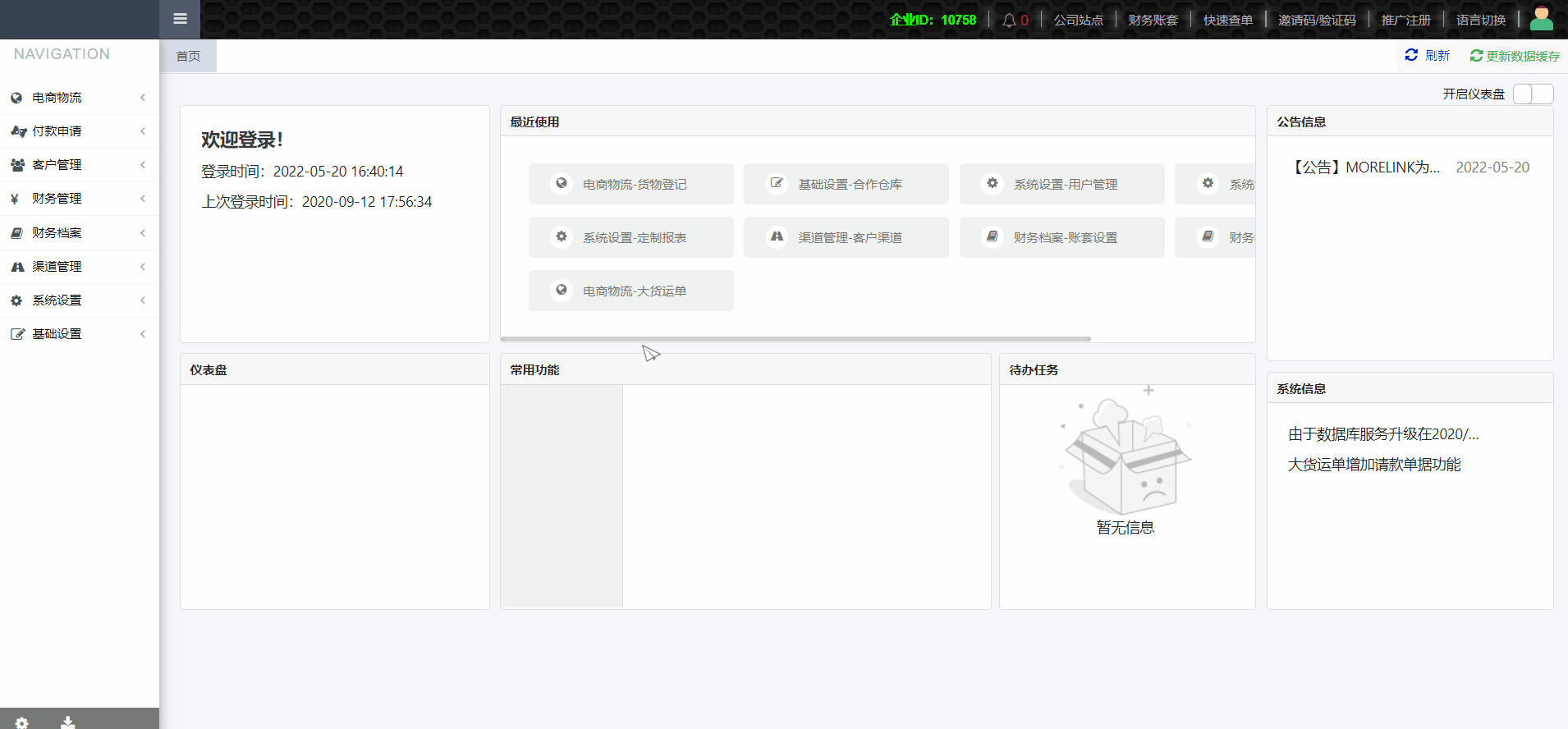Expand the 付款申请 menu chevron
Image resolution: width=1568 pixels, height=729 pixels.
[x=143, y=131]
